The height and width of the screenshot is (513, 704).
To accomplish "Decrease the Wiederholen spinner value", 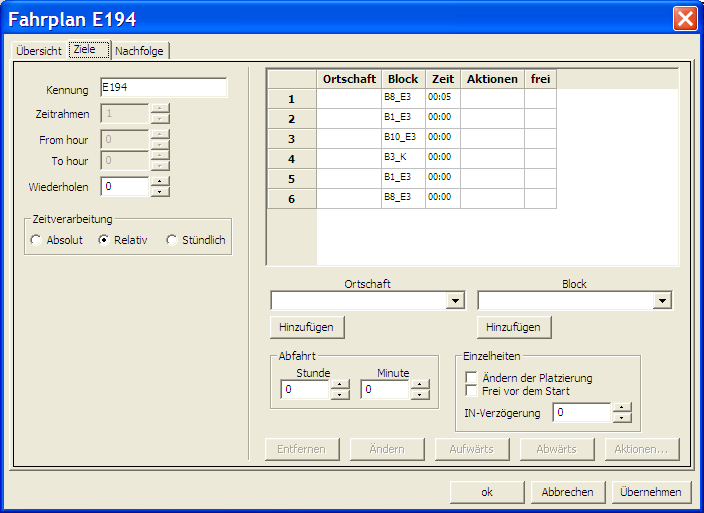I will [x=160, y=192].
